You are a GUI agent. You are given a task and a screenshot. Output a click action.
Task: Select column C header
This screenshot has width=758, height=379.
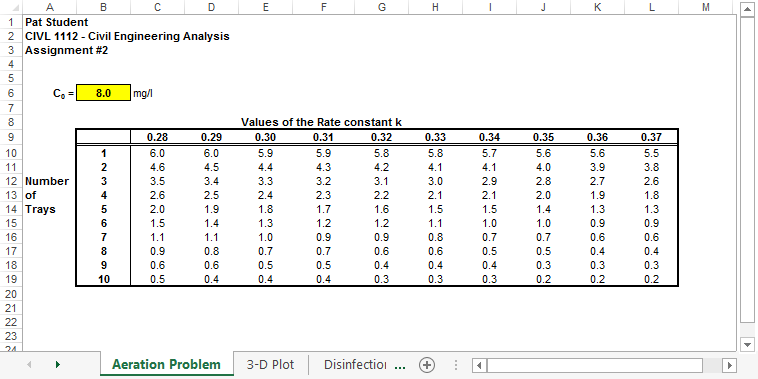pos(158,7)
